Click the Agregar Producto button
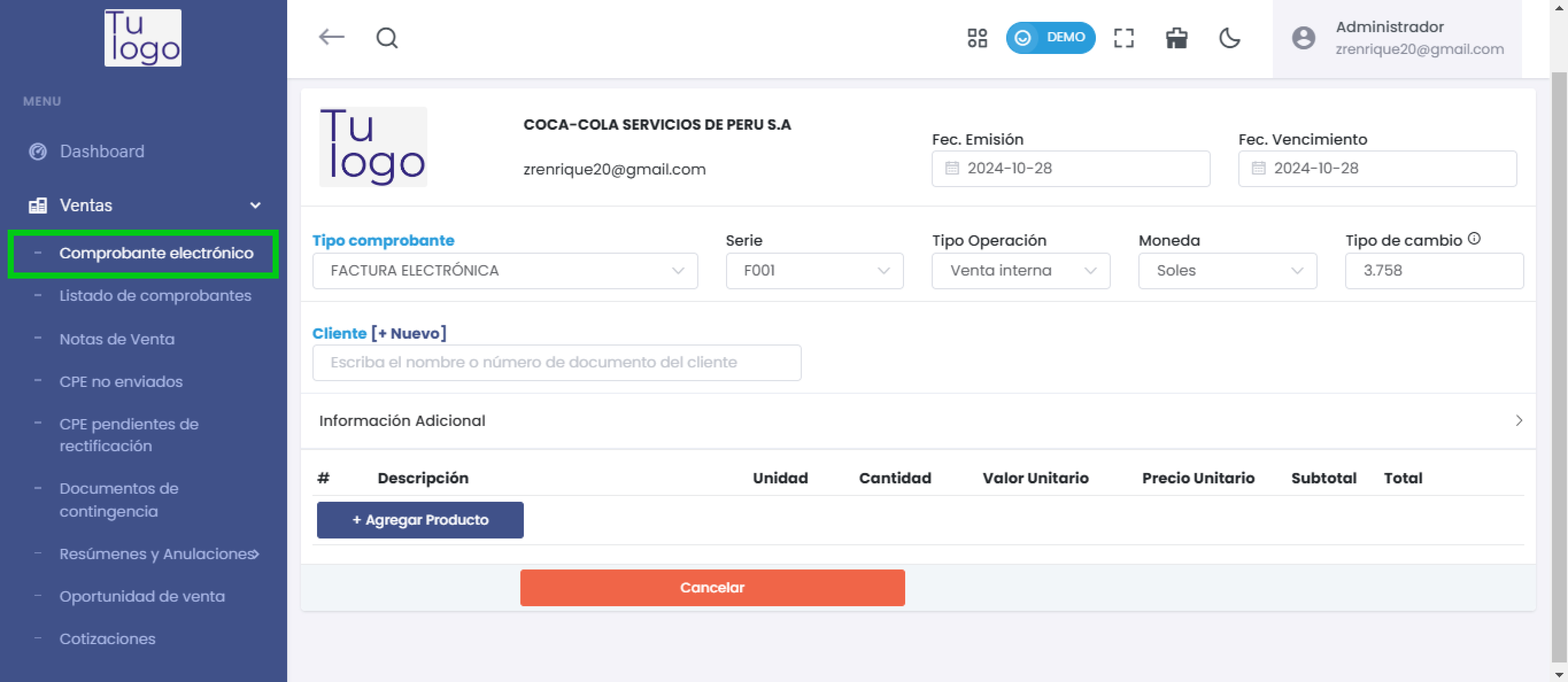1568x682 pixels. tap(419, 520)
